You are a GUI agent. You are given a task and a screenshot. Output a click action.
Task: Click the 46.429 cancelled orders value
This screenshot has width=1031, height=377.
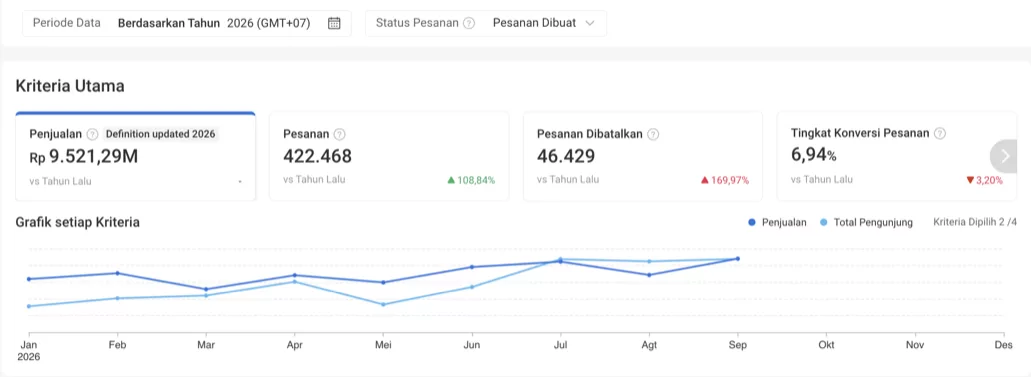pos(566,156)
